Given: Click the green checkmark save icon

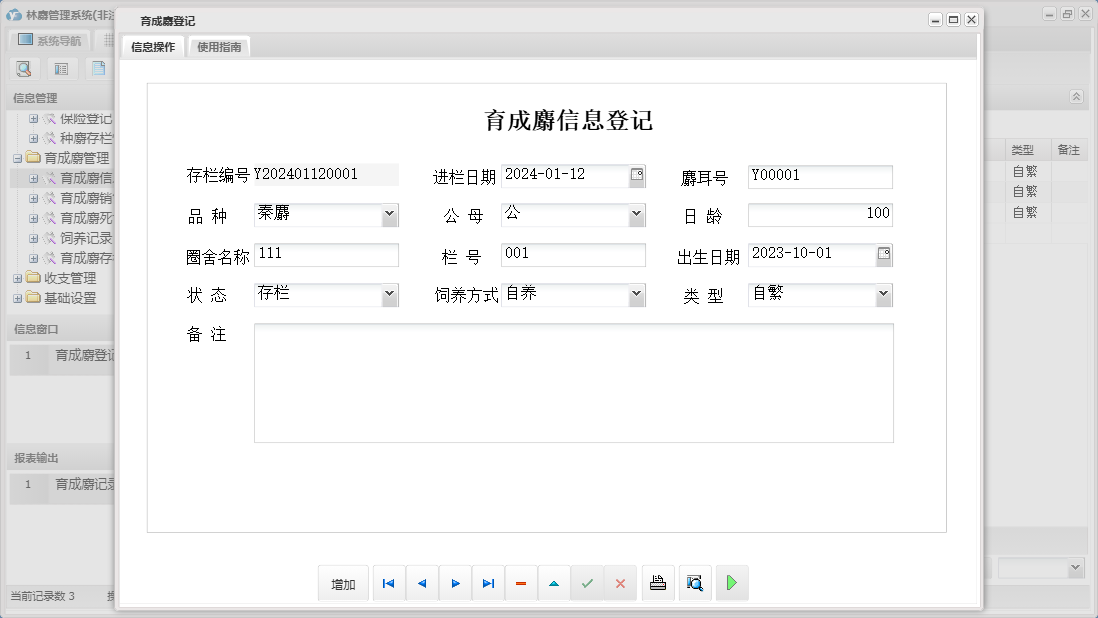Looking at the screenshot, I should (588, 582).
